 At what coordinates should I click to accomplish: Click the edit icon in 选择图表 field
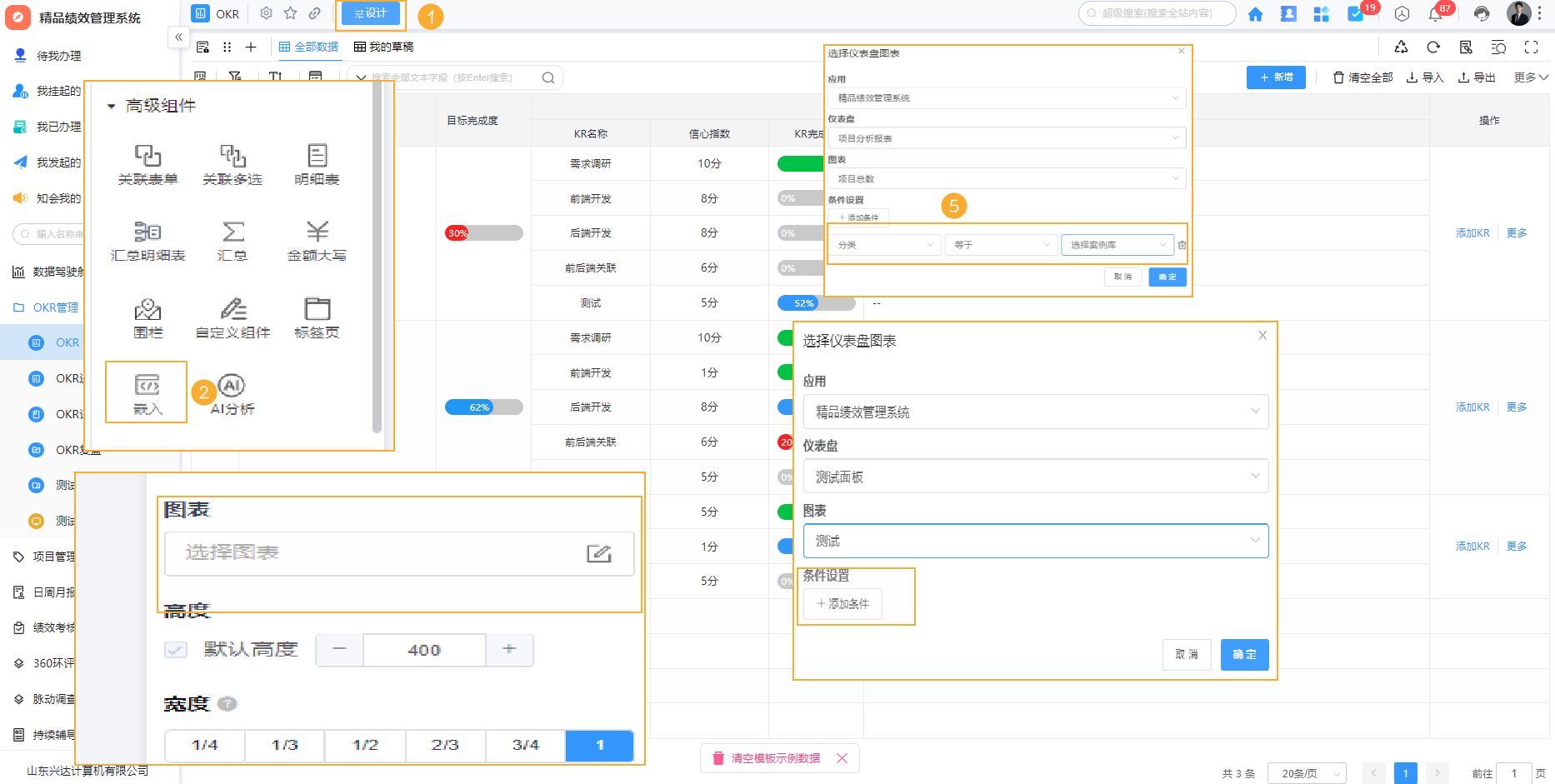pos(598,553)
